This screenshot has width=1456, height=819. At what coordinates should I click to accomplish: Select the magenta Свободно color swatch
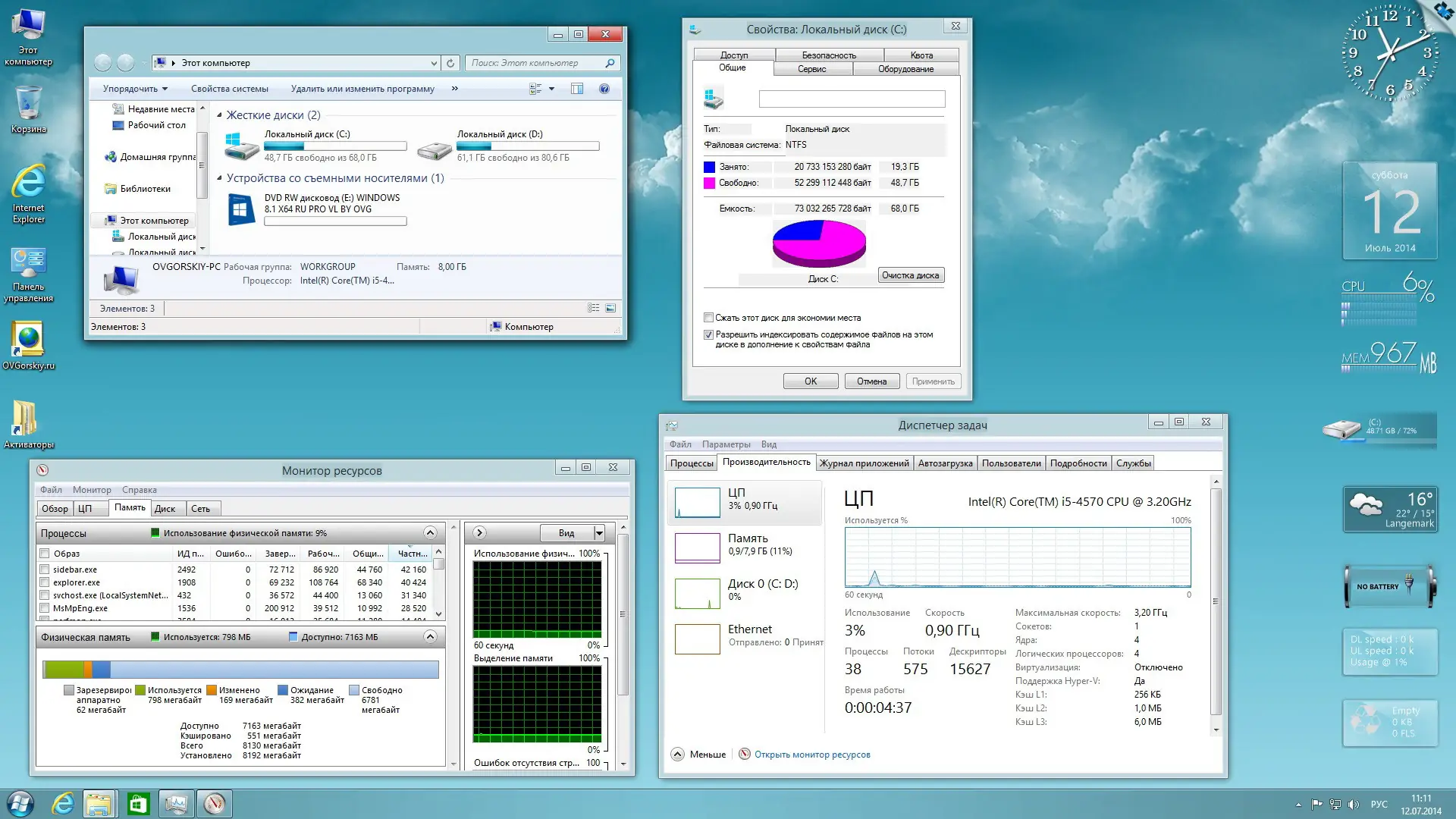point(711,183)
